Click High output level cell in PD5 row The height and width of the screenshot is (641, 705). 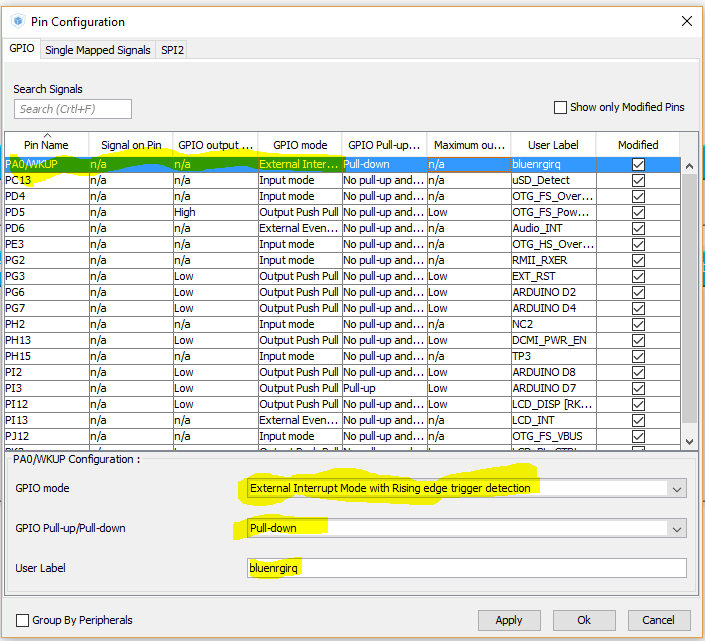[215, 212]
